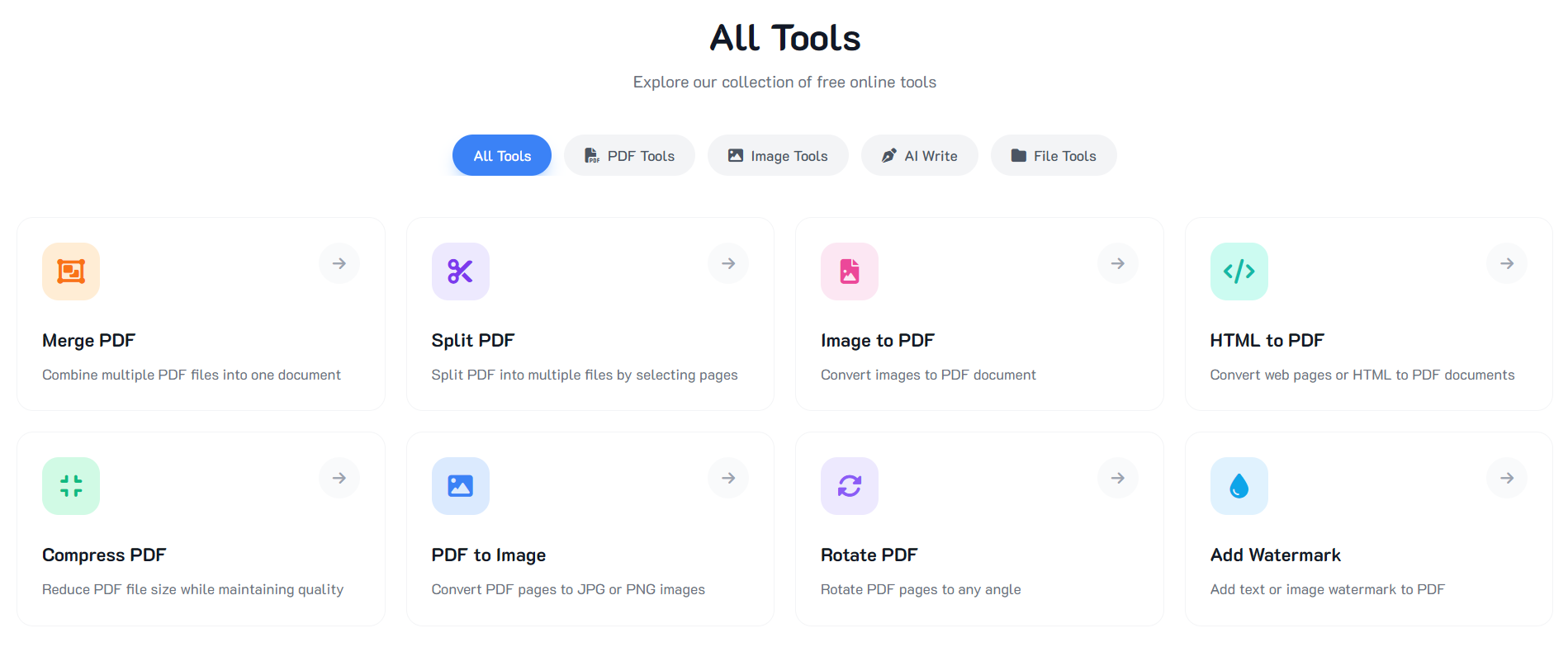Click arrow button on Compress PDF card

(339, 478)
